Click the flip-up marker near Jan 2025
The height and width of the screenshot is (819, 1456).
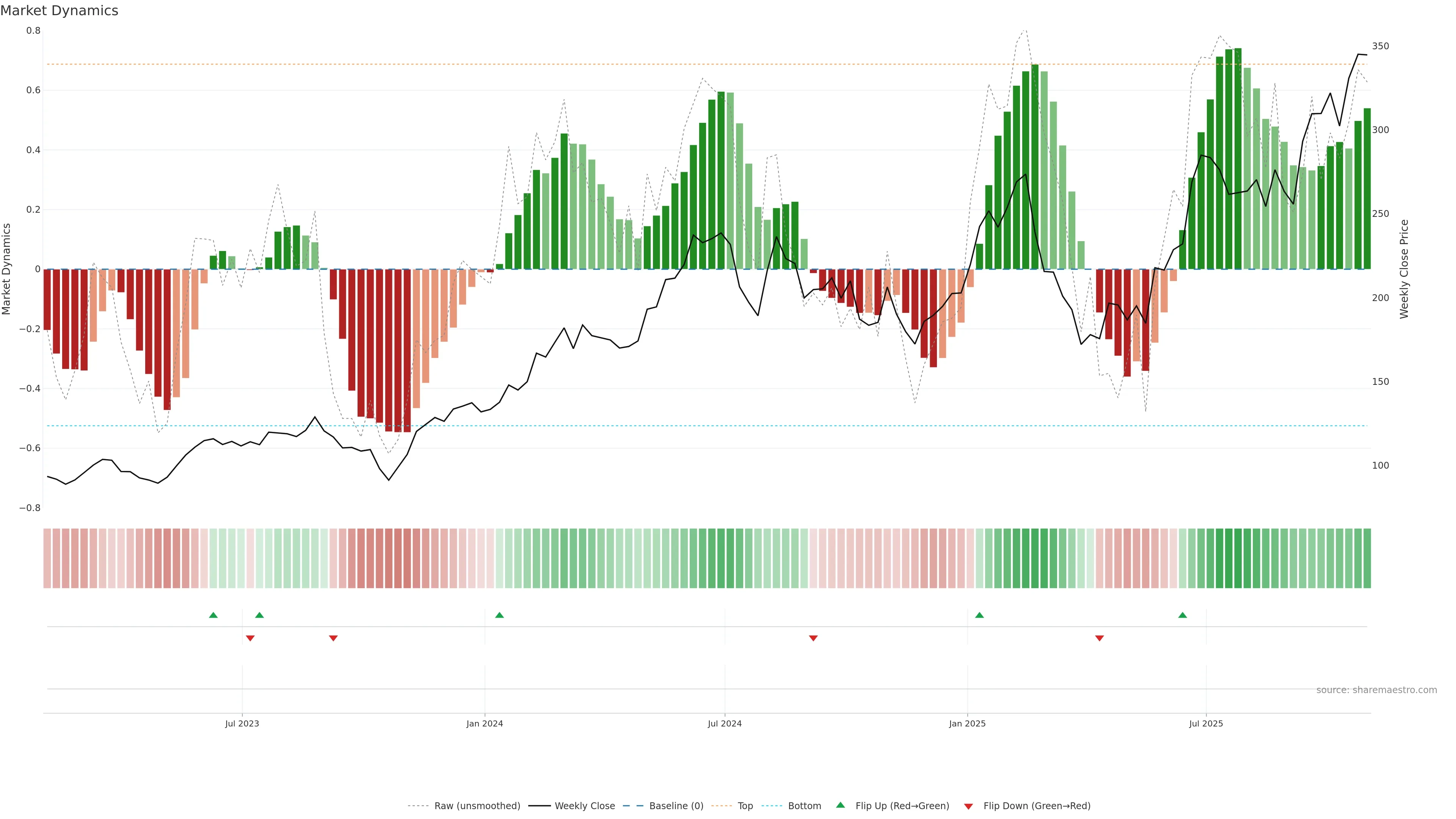pyautogui.click(x=979, y=615)
